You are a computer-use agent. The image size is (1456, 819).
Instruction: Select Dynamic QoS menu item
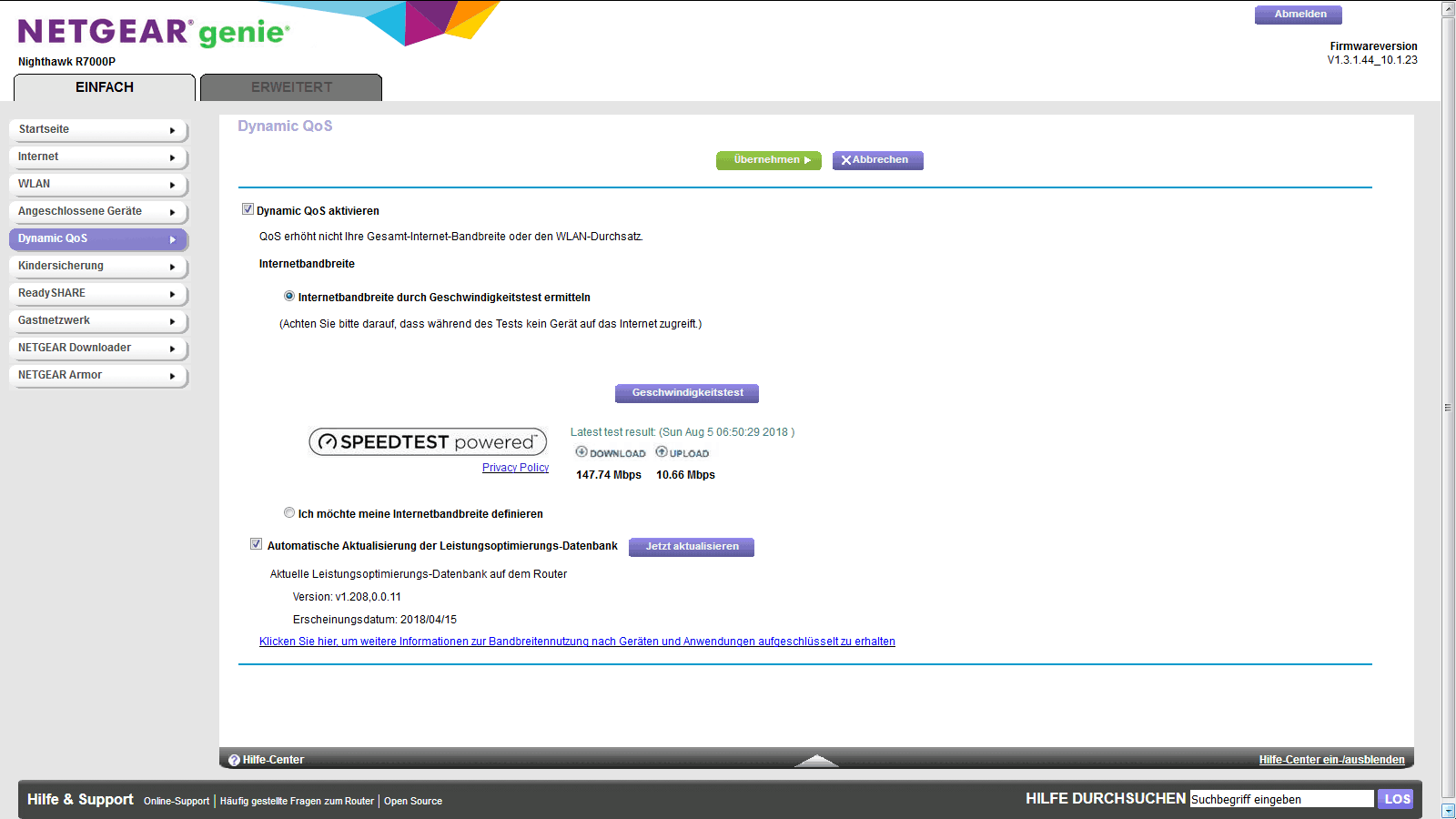[98, 239]
